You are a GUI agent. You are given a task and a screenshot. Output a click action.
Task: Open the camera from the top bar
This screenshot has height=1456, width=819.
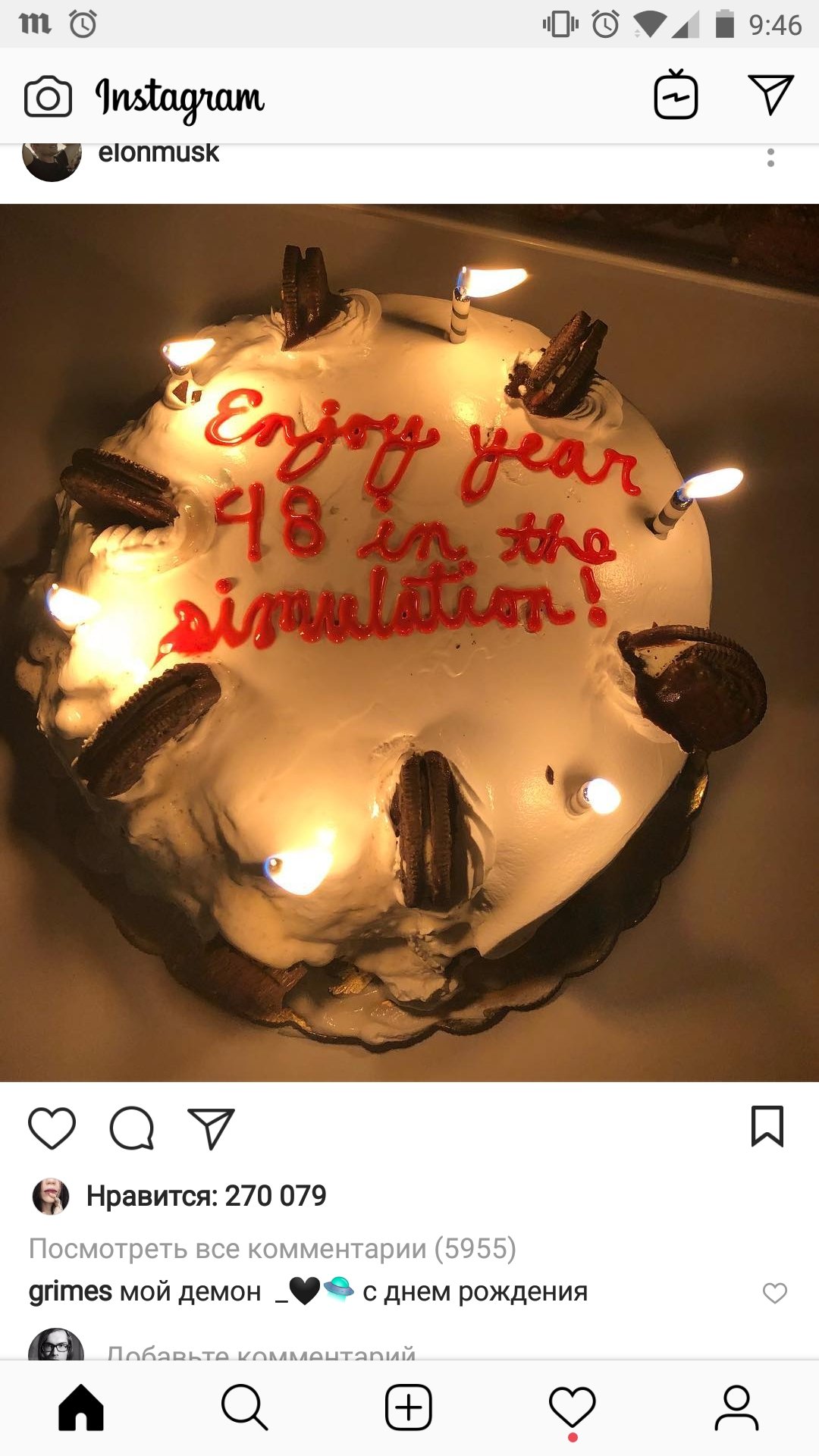point(48,97)
